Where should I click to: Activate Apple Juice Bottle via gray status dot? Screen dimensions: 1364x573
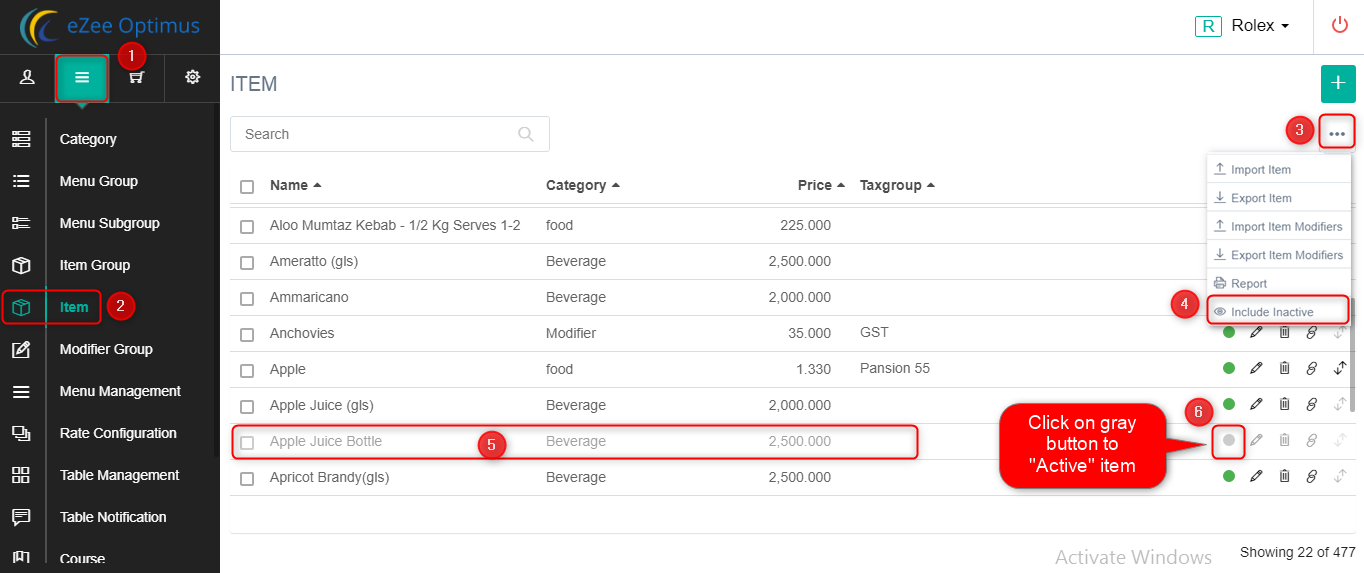1229,440
